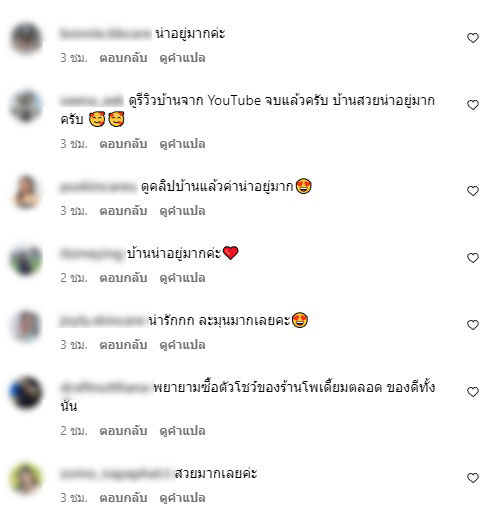Tap heart on the โพเดียม shop comment
Image resolution: width=491 pixels, height=510 pixels.
coord(473,392)
